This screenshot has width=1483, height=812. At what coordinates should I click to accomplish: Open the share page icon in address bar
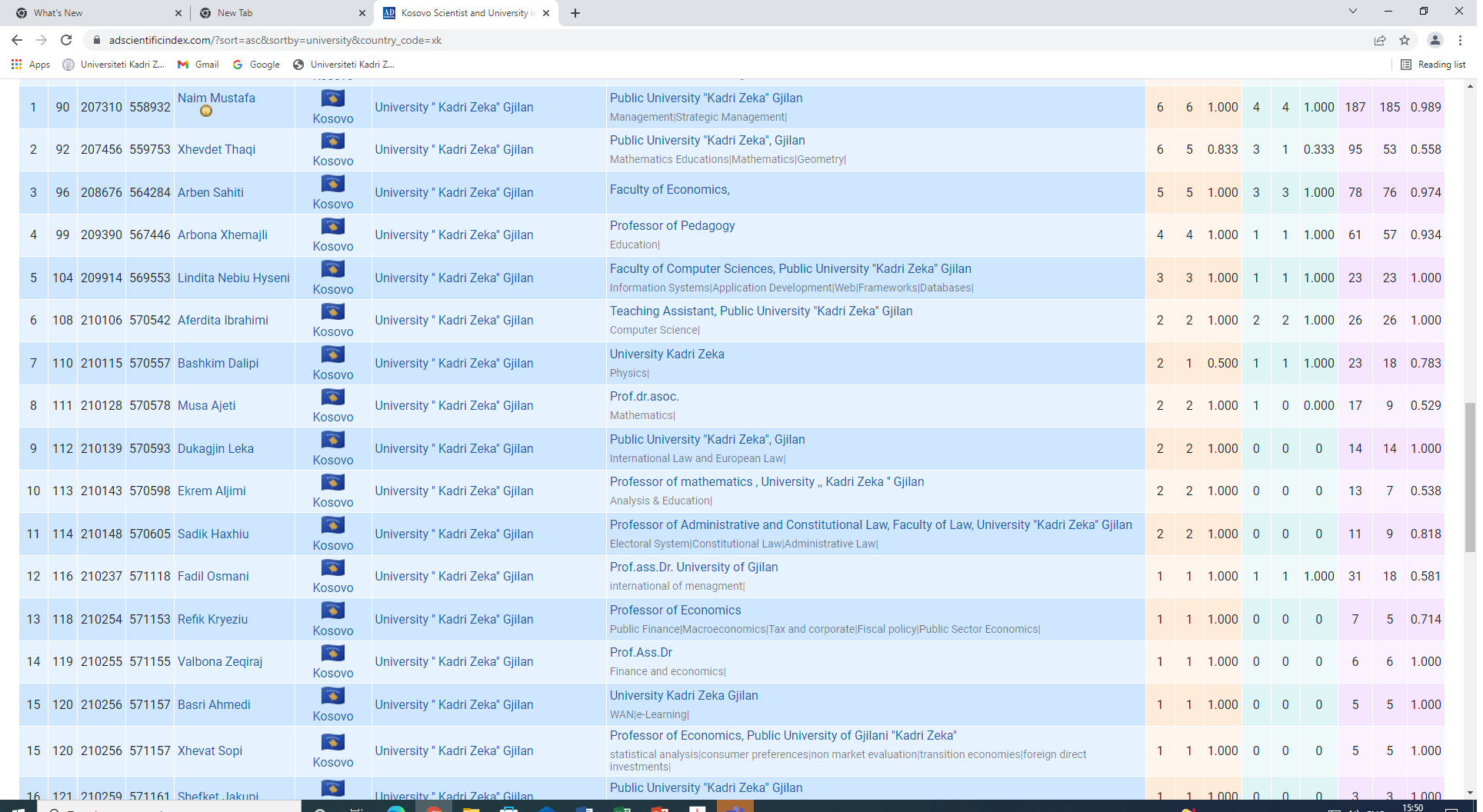pyautogui.click(x=1380, y=40)
